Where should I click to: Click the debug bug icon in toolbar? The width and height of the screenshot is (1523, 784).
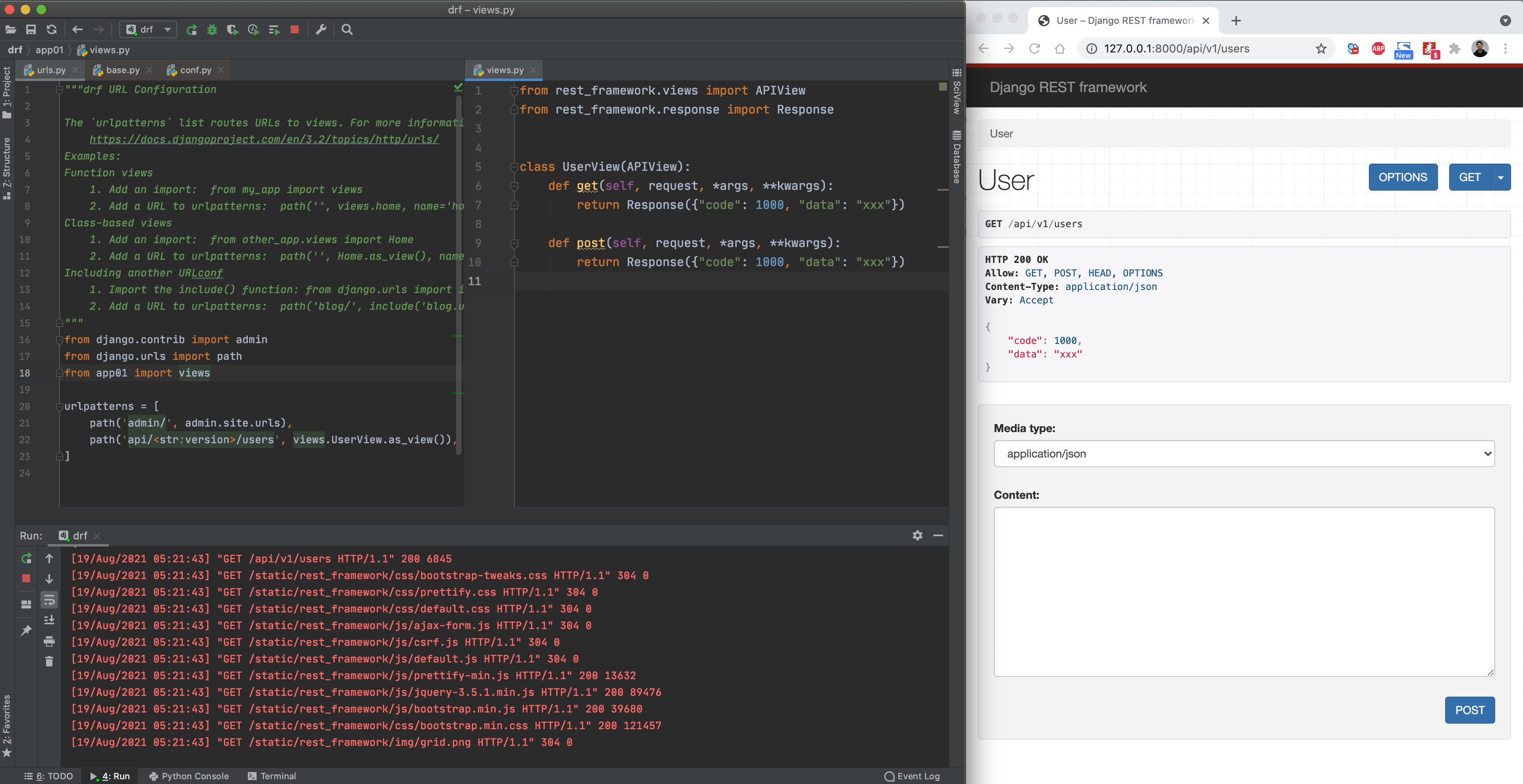[212, 29]
